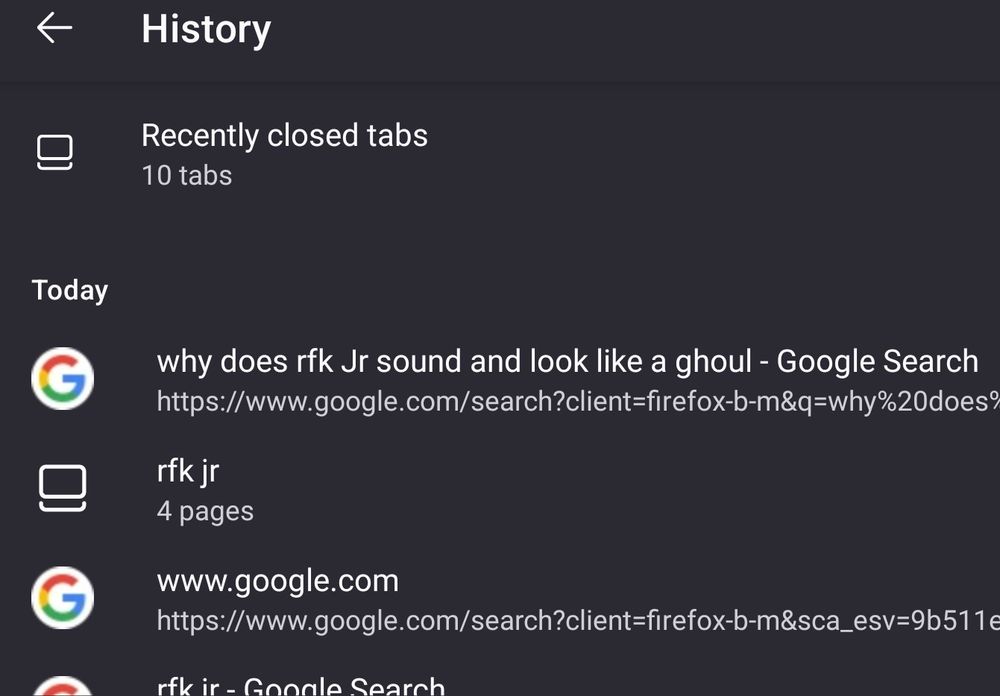Select the stacked-tabs icon in the first row
Screen dimensions: 1000x696
click(x=54, y=152)
